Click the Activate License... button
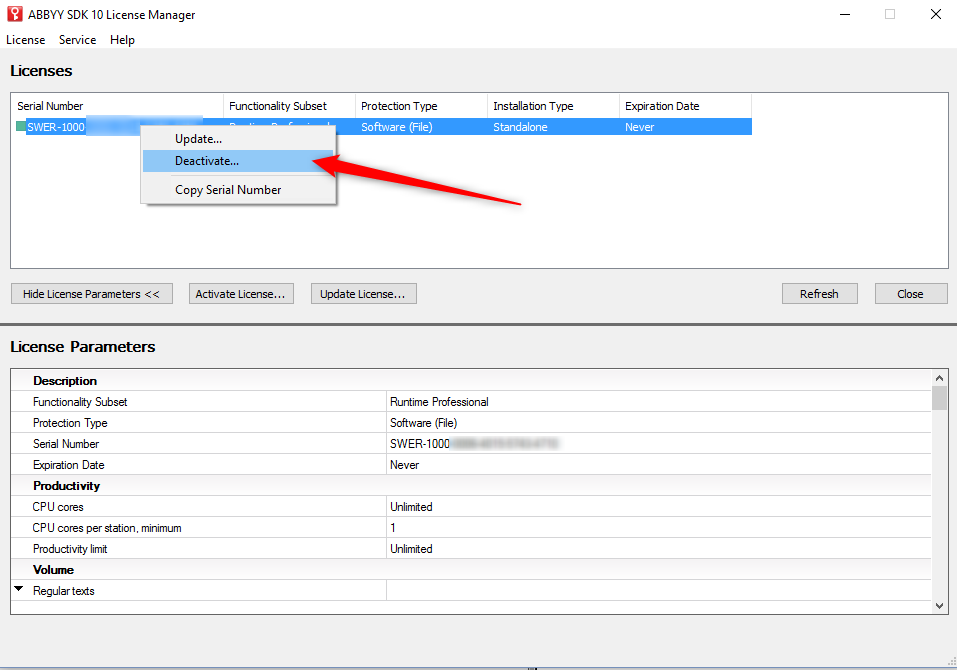The height and width of the screenshot is (670, 957). (241, 294)
